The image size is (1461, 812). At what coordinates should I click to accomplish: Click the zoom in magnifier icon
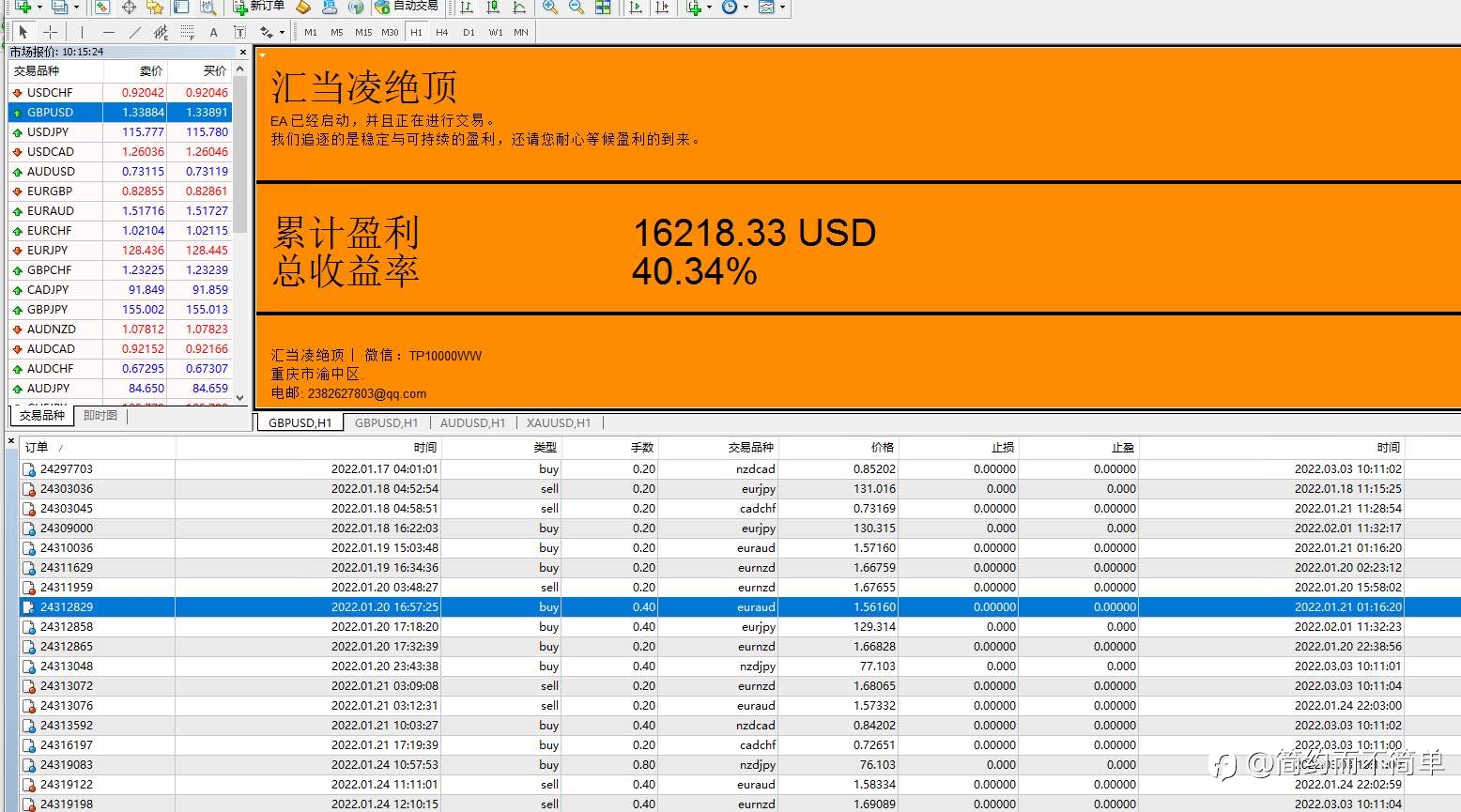point(550,8)
